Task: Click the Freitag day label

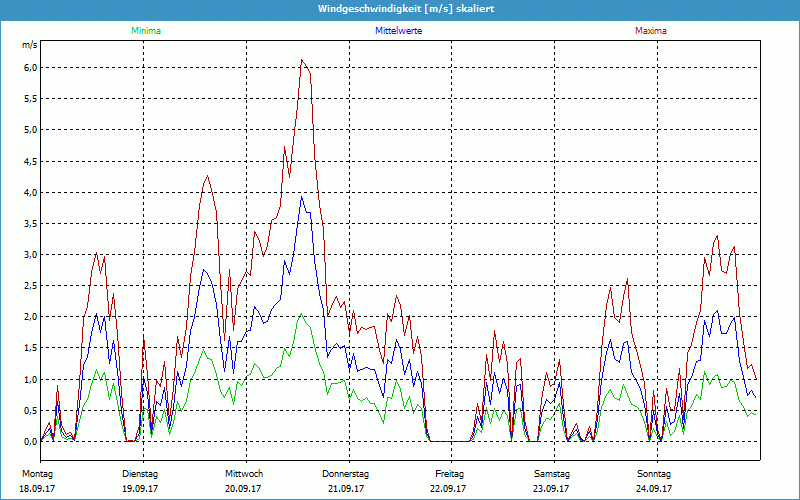Action: pyautogui.click(x=450, y=473)
